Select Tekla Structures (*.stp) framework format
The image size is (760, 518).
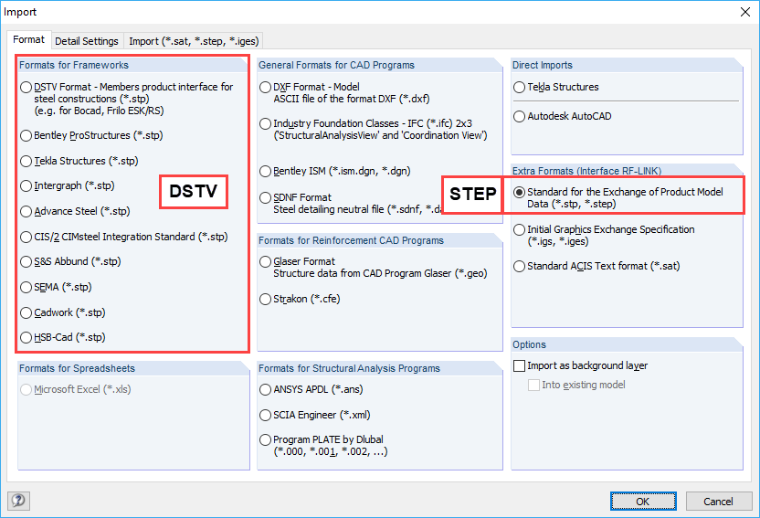click(x=26, y=161)
